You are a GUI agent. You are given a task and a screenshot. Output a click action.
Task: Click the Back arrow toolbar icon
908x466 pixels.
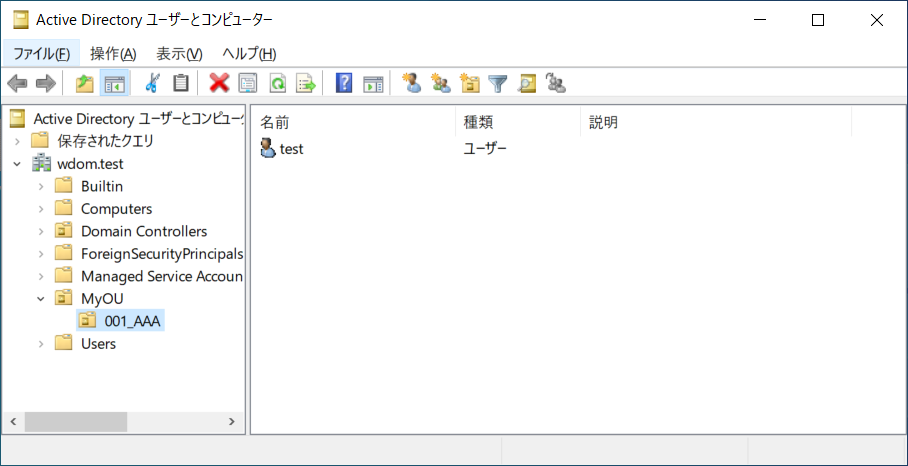[17, 83]
